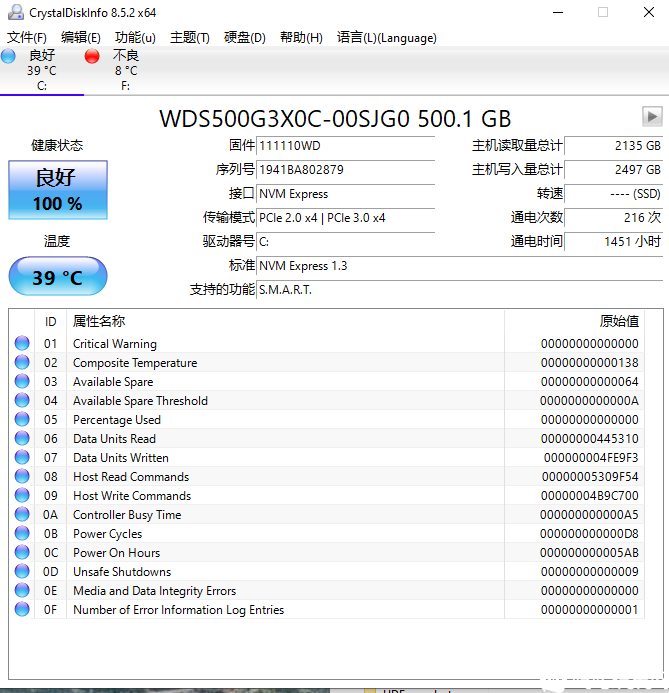Click the 原始值 column header
Viewport: 669px width, 693px height.
[x=574, y=321]
